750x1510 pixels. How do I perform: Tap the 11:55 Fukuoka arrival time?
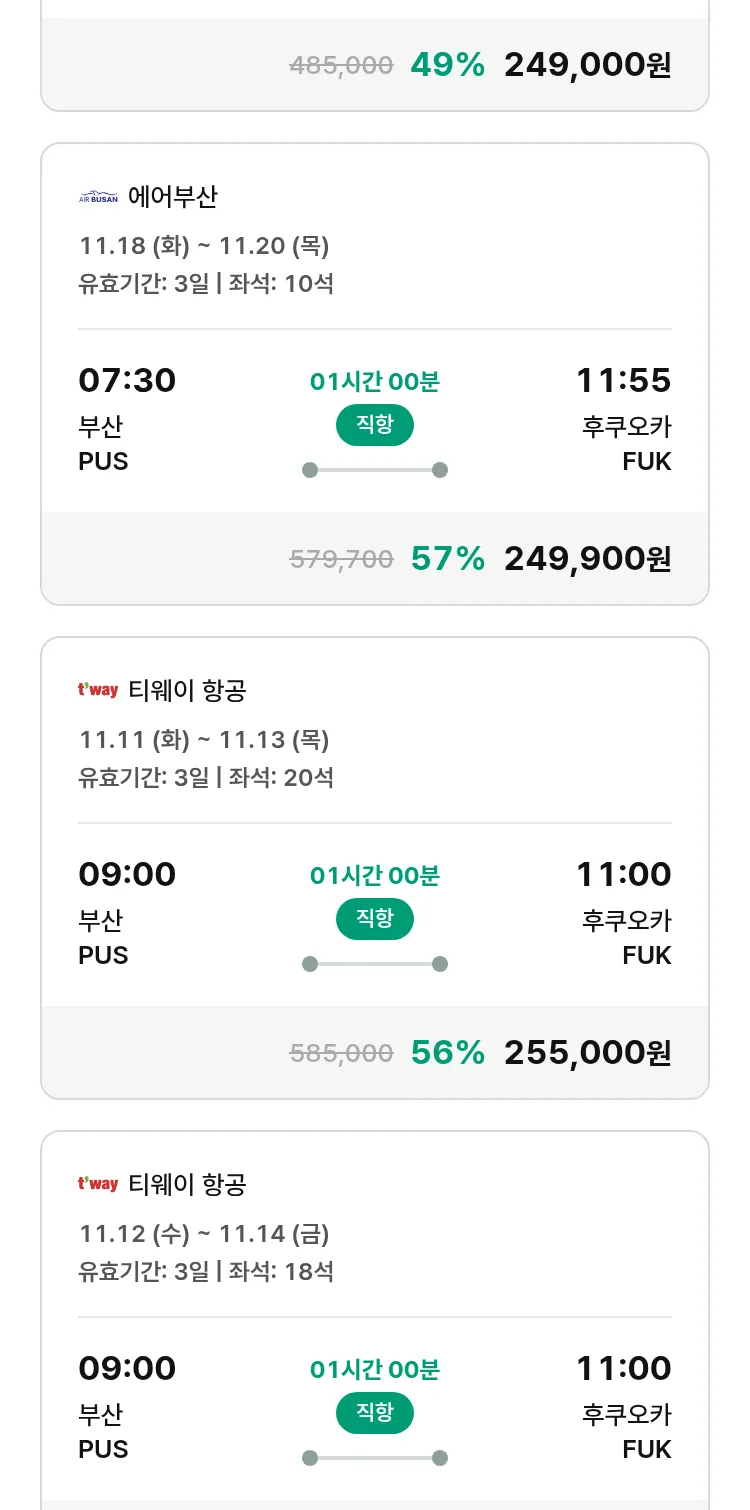623,381
